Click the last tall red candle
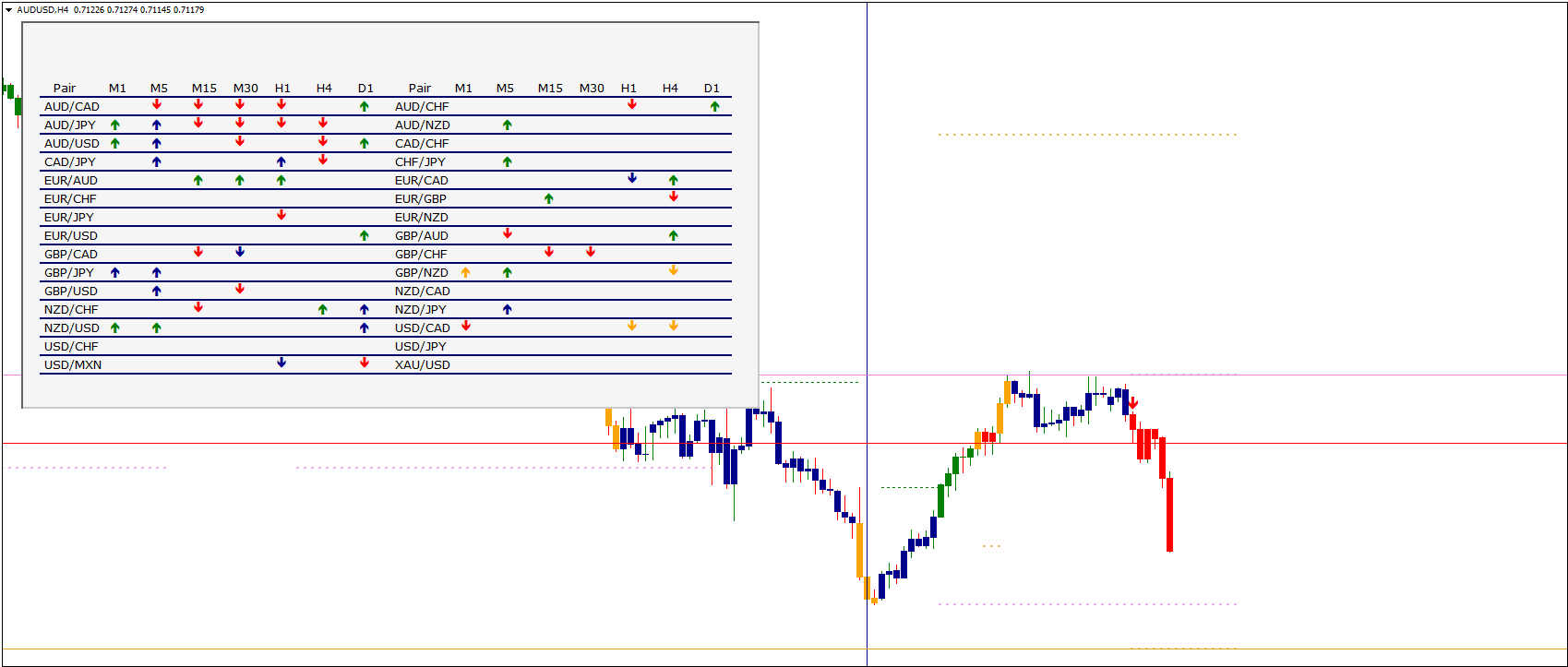Screen dimensions: 1568x667 pyautogui.click(x=1169, y=513)
